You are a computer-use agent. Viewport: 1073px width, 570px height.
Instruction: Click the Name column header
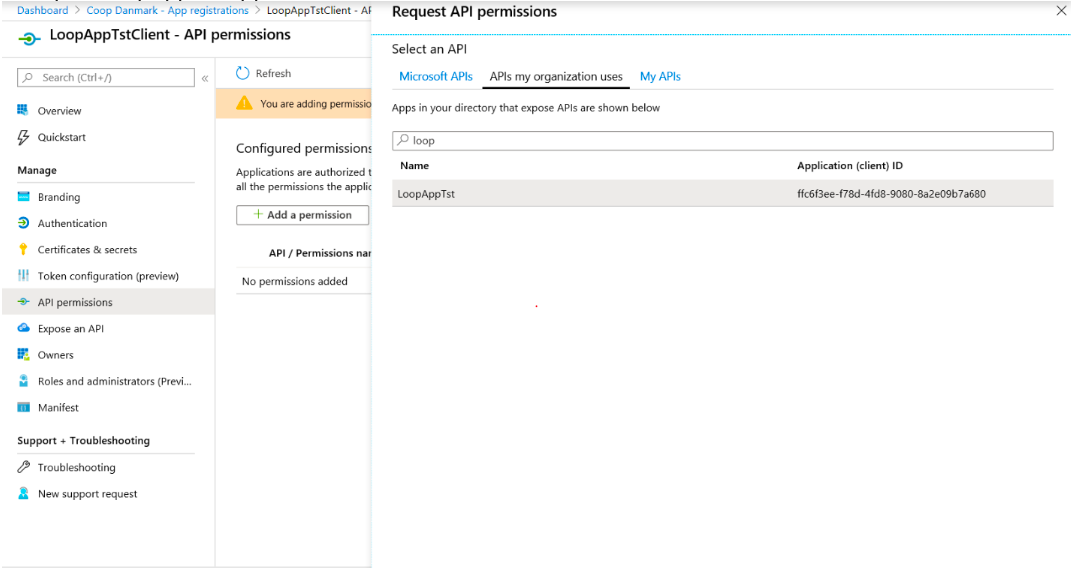coord(415,166)
